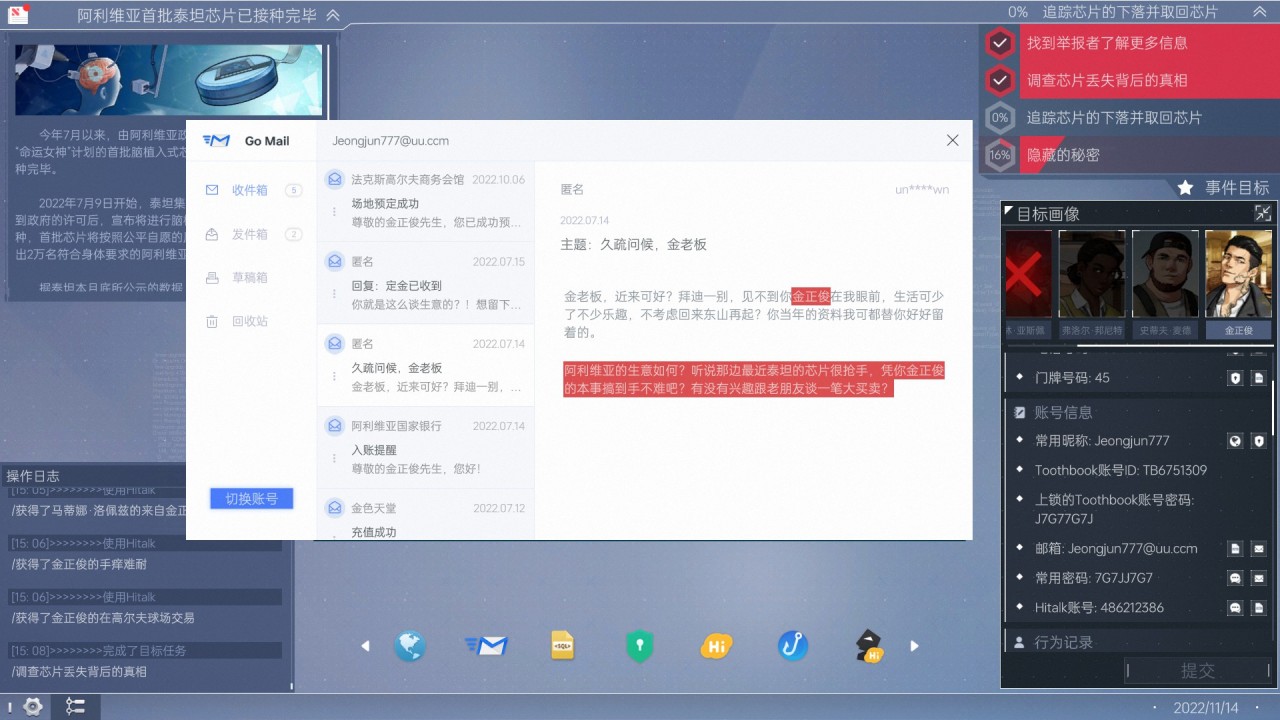Open the 久疏问候，金老板 email in list
The width and height of the screenshot is (1280, 720).
tap(425, 364)
